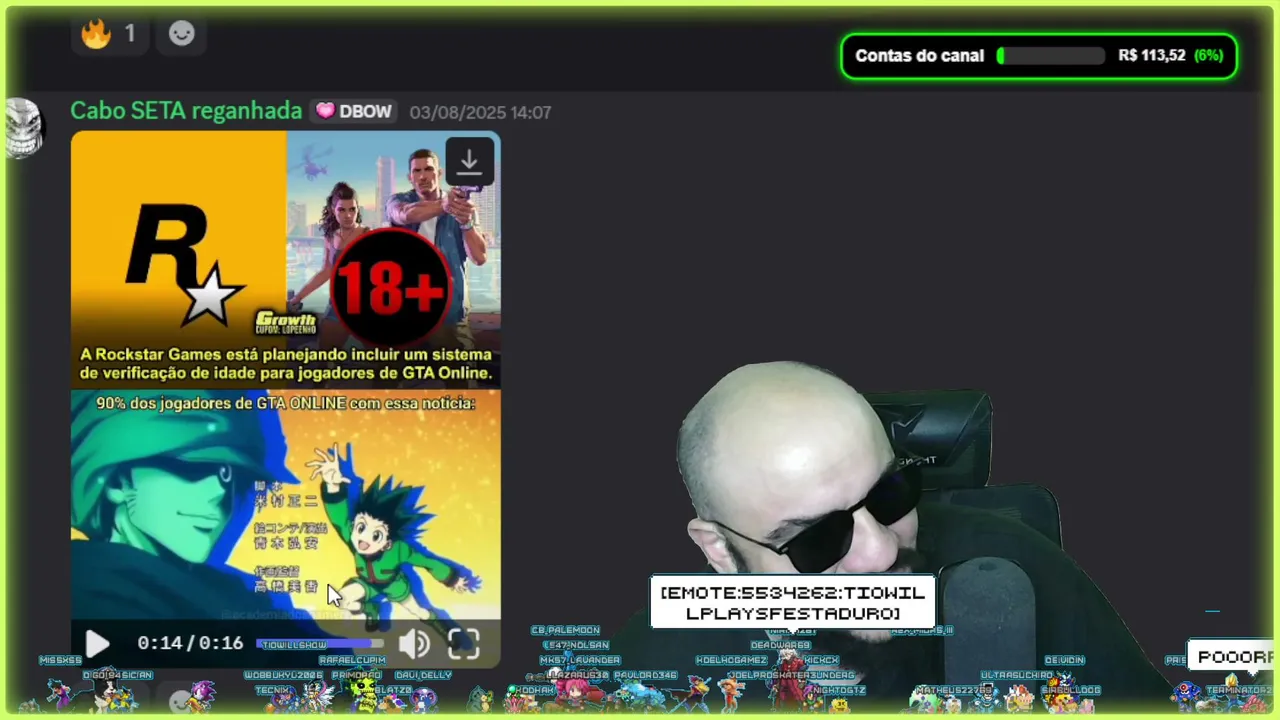Click the Contas do canal progress bar
The width and height of the screenshot is (1280, 720).
coord(1050,56)
